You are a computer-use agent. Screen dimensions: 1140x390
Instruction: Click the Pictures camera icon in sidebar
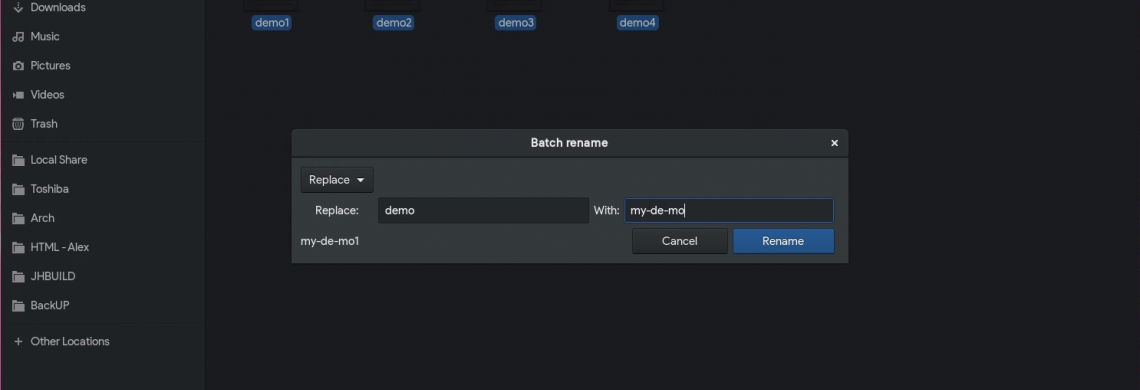tap(18, 65)
